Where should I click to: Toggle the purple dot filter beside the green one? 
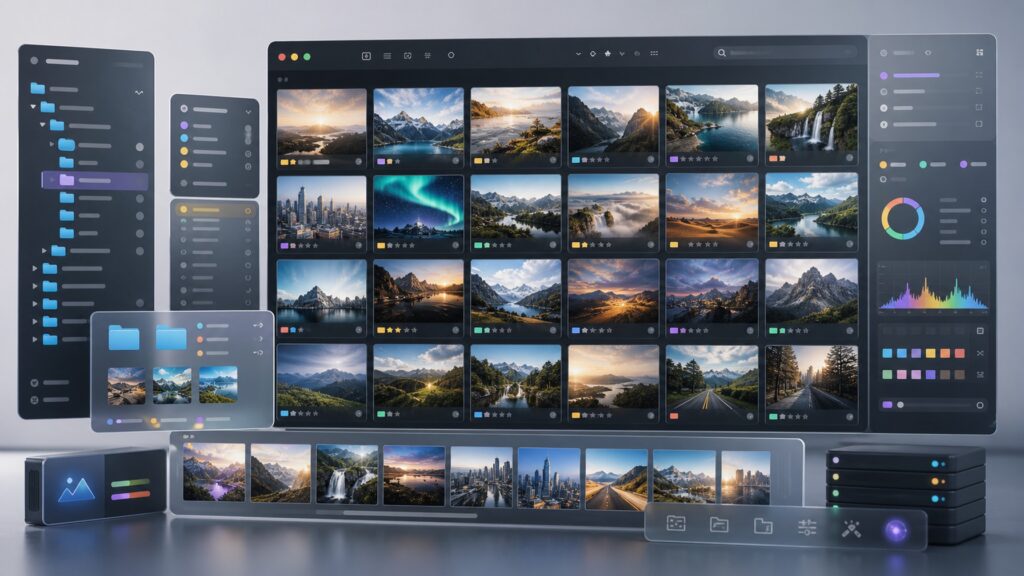click(963, 165)
